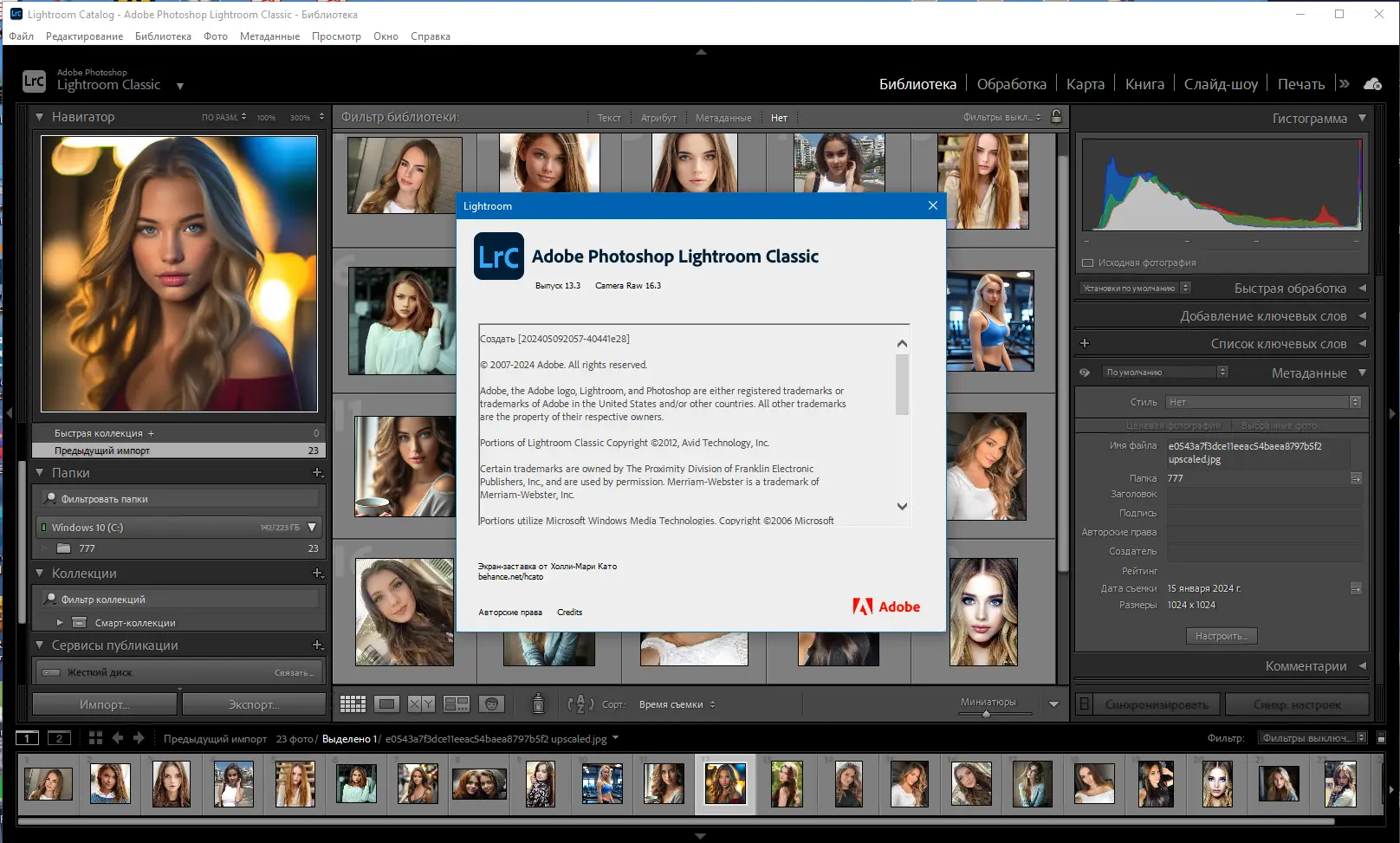This screenshot has width=1400, height=843.
Task: Toggle the Исходная фотография checkbox
Action: pyautogui.click(x=1087, y=263)
